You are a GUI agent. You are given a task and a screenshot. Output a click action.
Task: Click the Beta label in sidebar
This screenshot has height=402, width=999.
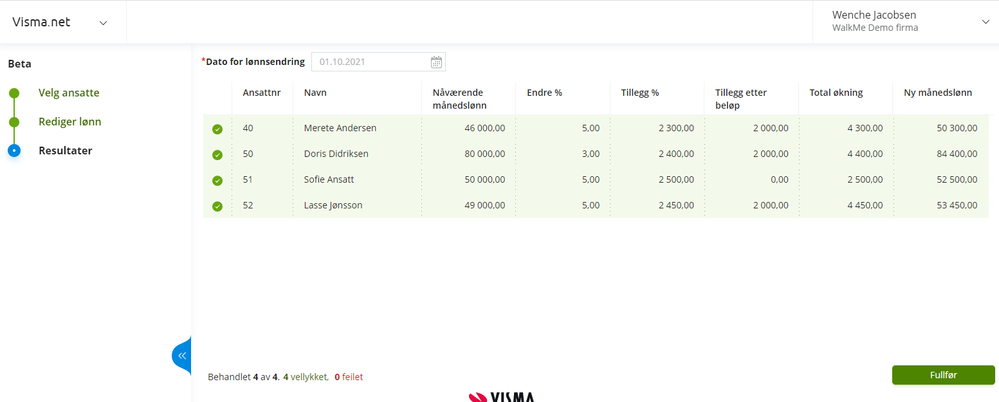coord(20,64)
